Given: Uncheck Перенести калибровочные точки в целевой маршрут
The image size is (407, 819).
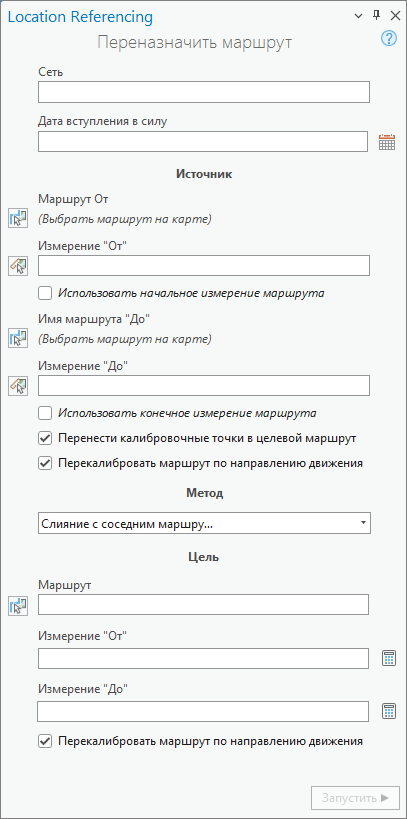Looking at the screenshot, I should (x=45, y=438).
